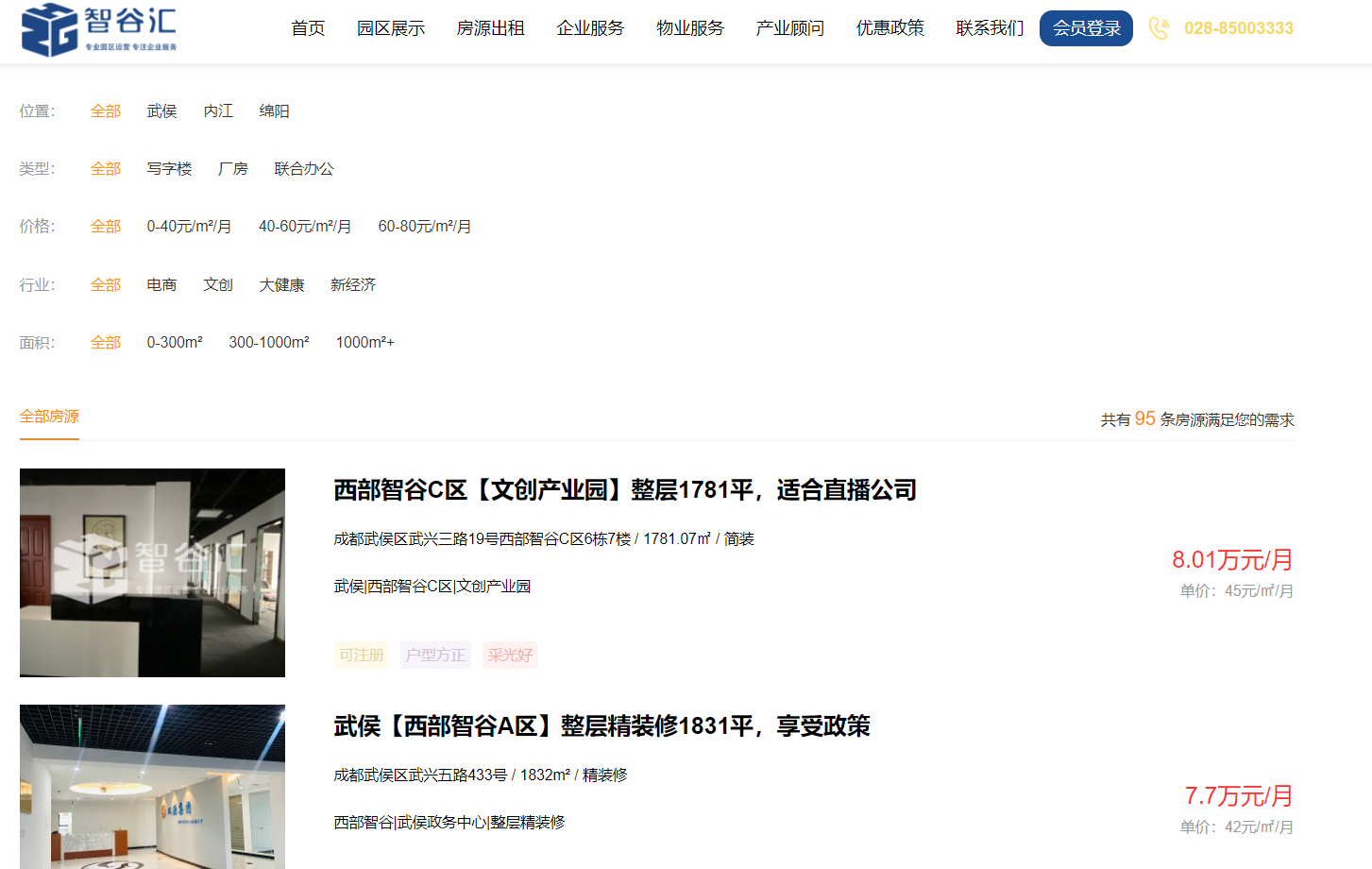Open 企业服务 navigation item
Screen dimensions: 1372x869
pos(590,28)
